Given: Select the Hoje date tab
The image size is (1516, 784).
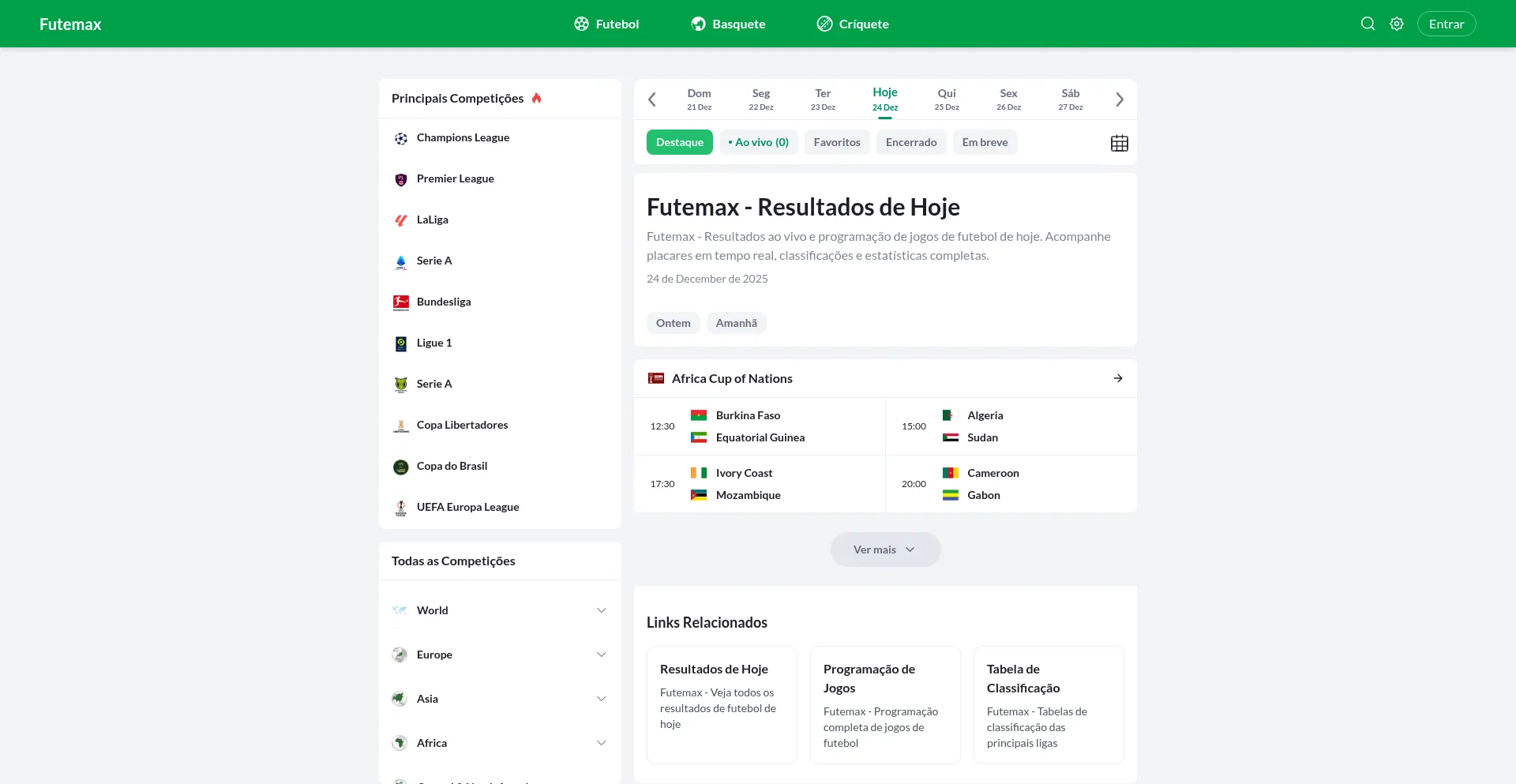Looking at the screenshot, I should [885, 99].
